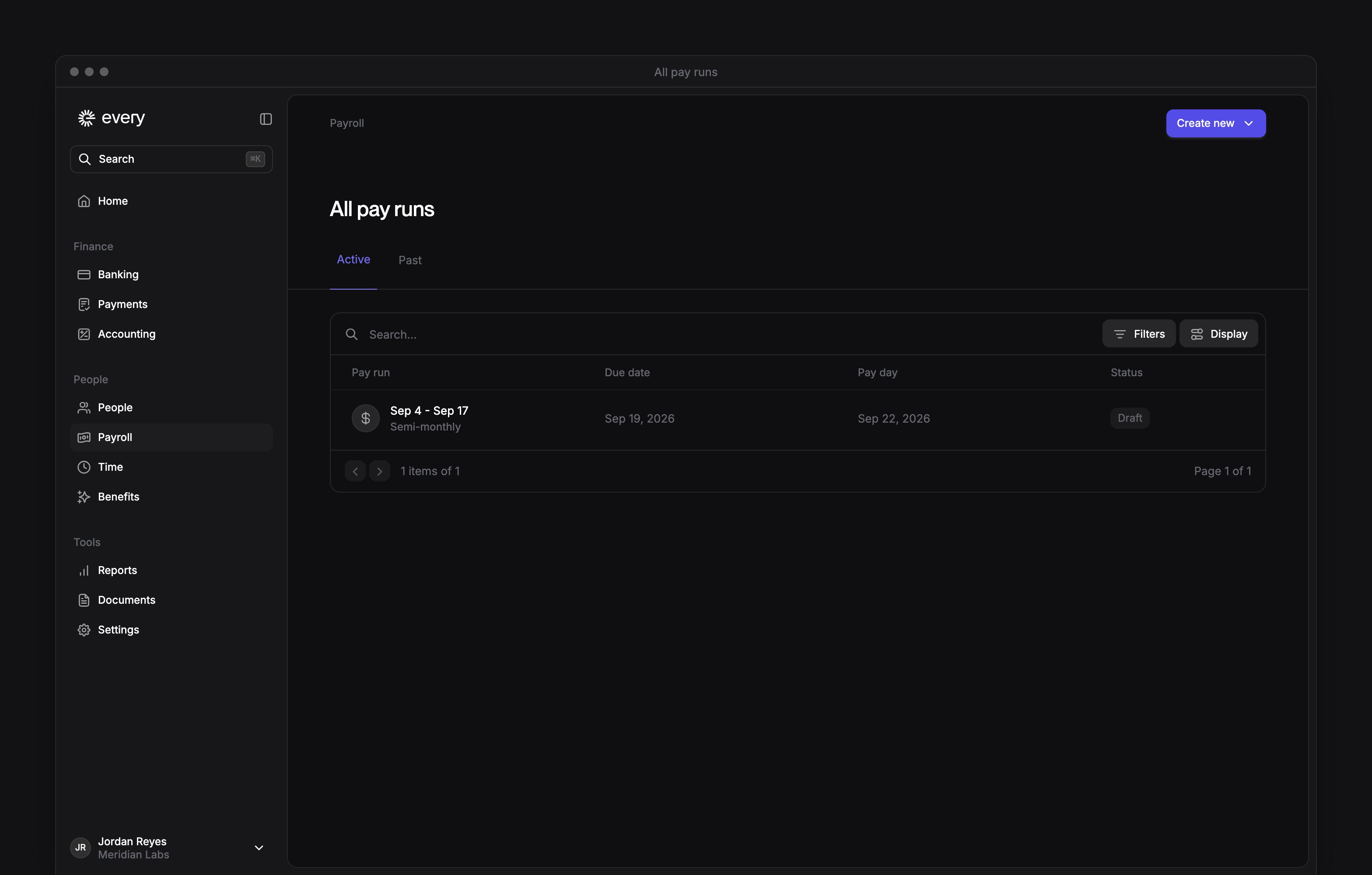Focus the pay runs Search... field
Viewport: 1372px width, 875px height.
(x=712, y=334)
